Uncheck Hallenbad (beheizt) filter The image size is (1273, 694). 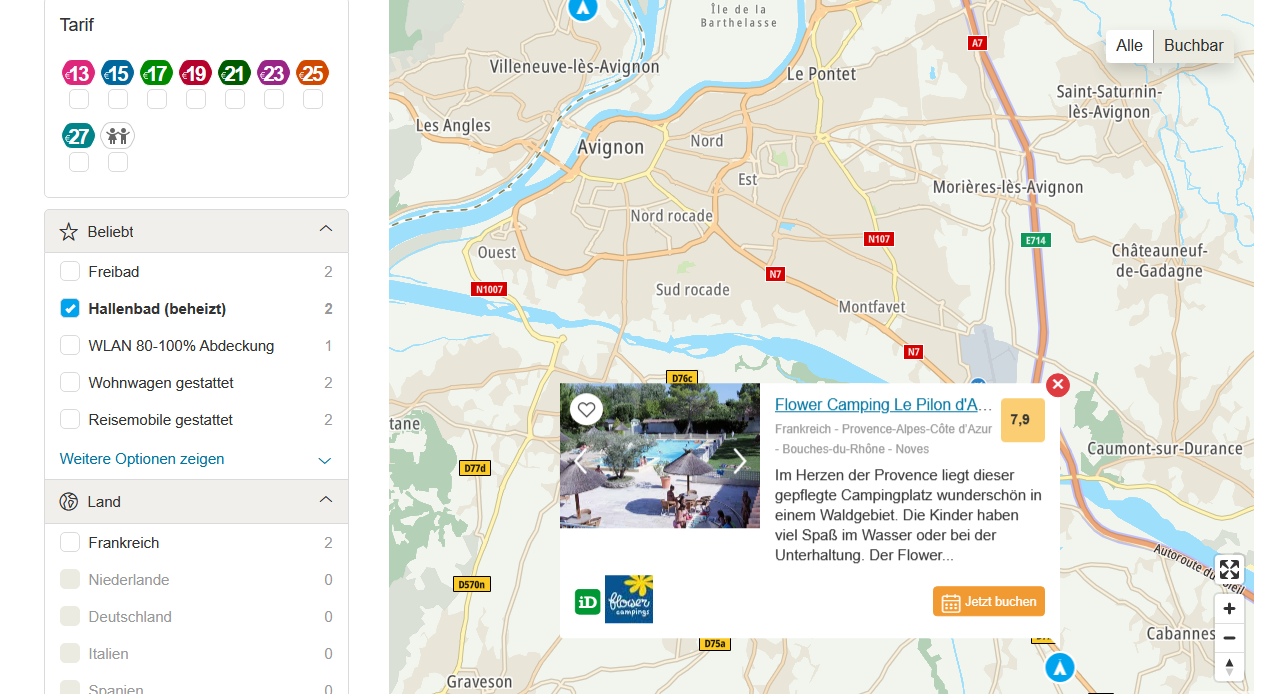[x=70, y=309]
